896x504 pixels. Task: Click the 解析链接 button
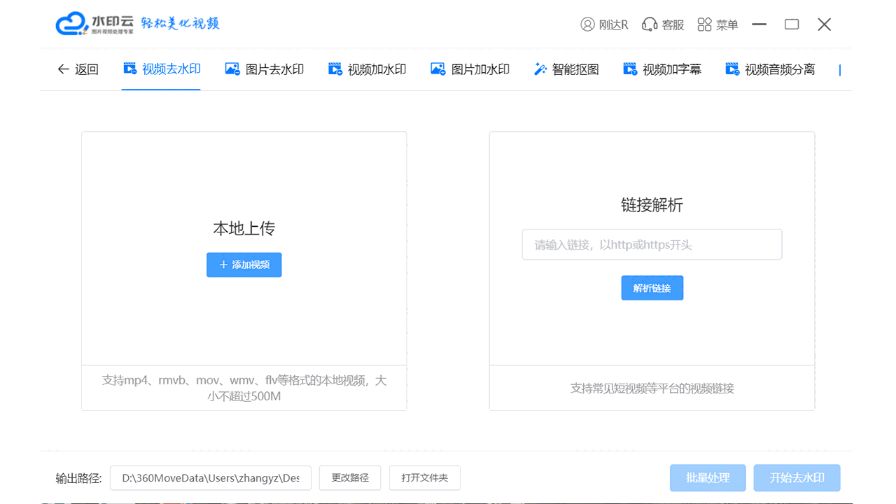[652, 288]
